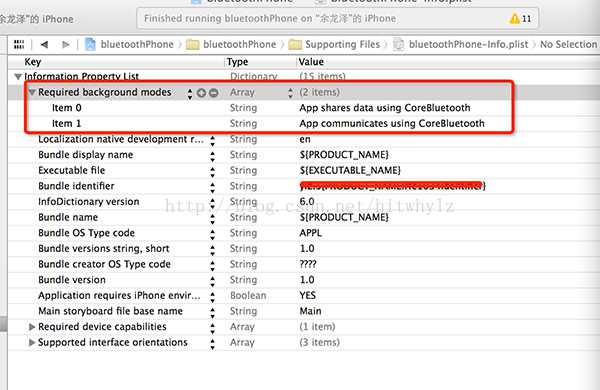Go back with the left arrow

coord(44,45)
